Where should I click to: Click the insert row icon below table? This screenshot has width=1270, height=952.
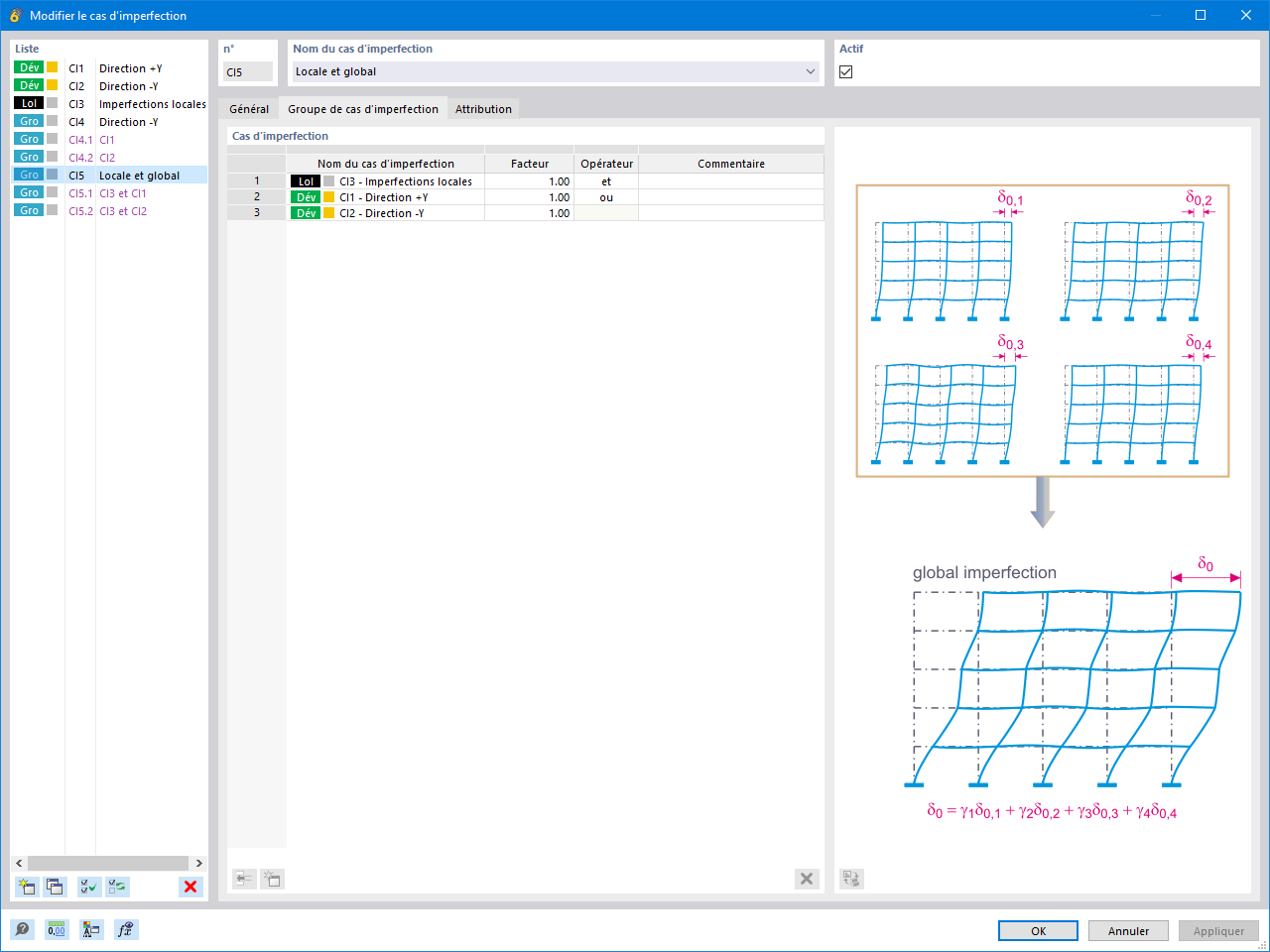pos(243,879)
